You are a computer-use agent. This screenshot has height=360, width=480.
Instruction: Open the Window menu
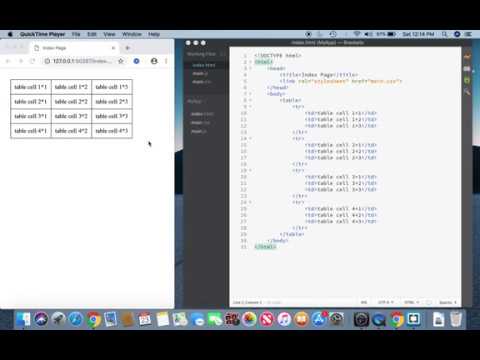132,34
